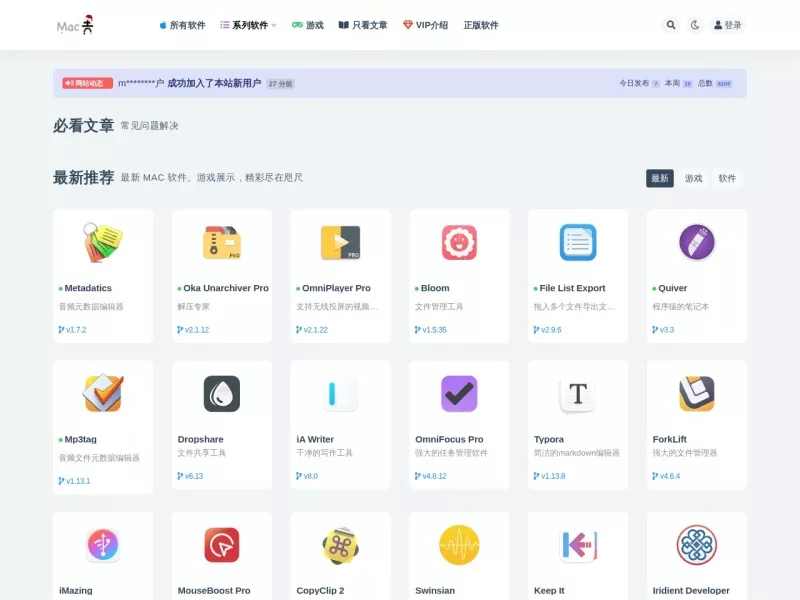Open the ForkLift app icon

(696, 393)
